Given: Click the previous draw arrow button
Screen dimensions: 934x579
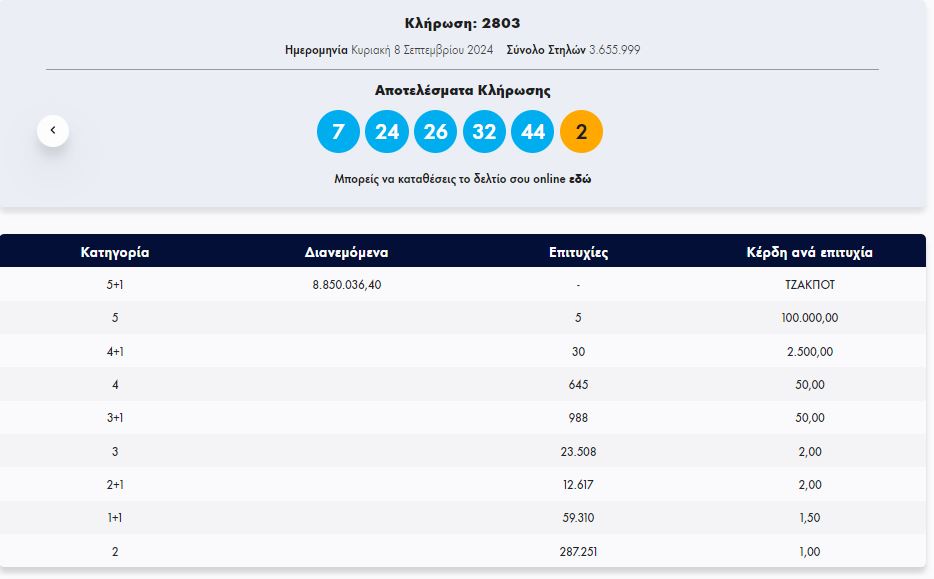Looking at the screenshot, I should pyautogui.click(x=53, y=130).
